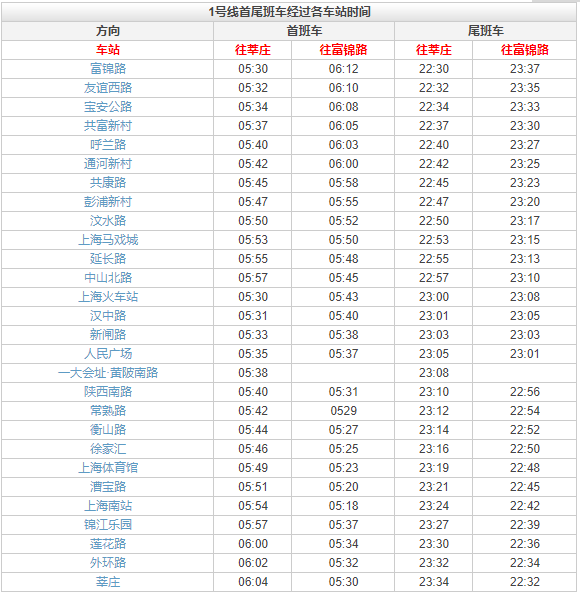
Task: Click the table title 1号线首尾班车经过各车站时间
Action: (x=289, y=12)
